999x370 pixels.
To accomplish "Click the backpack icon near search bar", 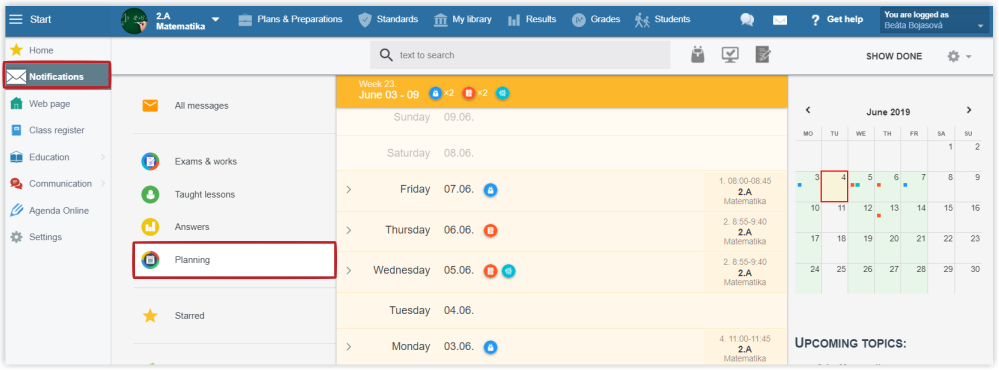I will tap(698, 55).
